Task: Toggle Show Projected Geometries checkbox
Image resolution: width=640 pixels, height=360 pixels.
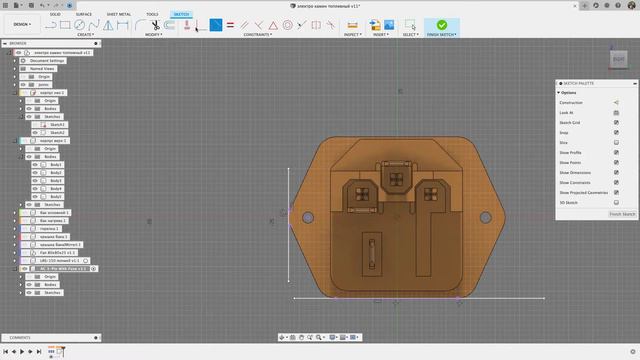Action: (x=616, y=192)
